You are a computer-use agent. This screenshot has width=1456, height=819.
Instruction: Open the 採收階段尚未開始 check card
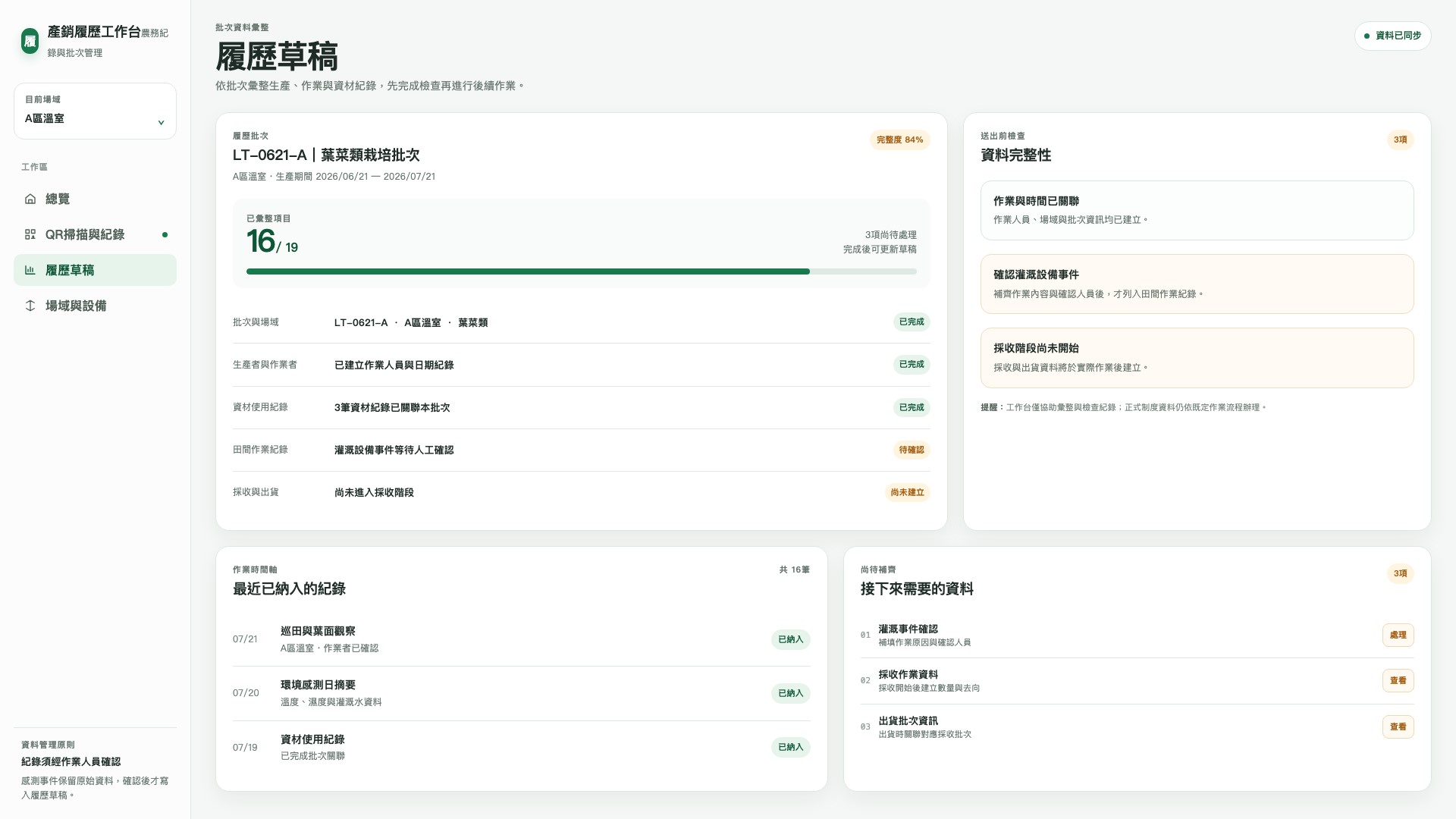(1197, 358)
